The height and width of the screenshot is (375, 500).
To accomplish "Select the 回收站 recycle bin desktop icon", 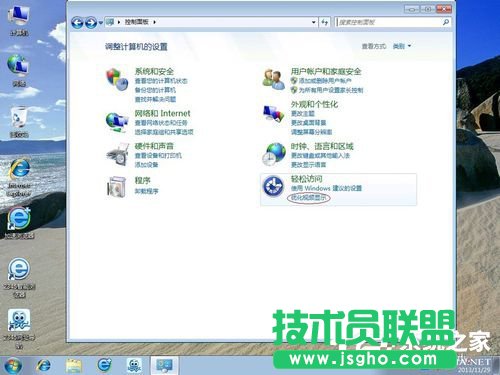I will point(19,122).
